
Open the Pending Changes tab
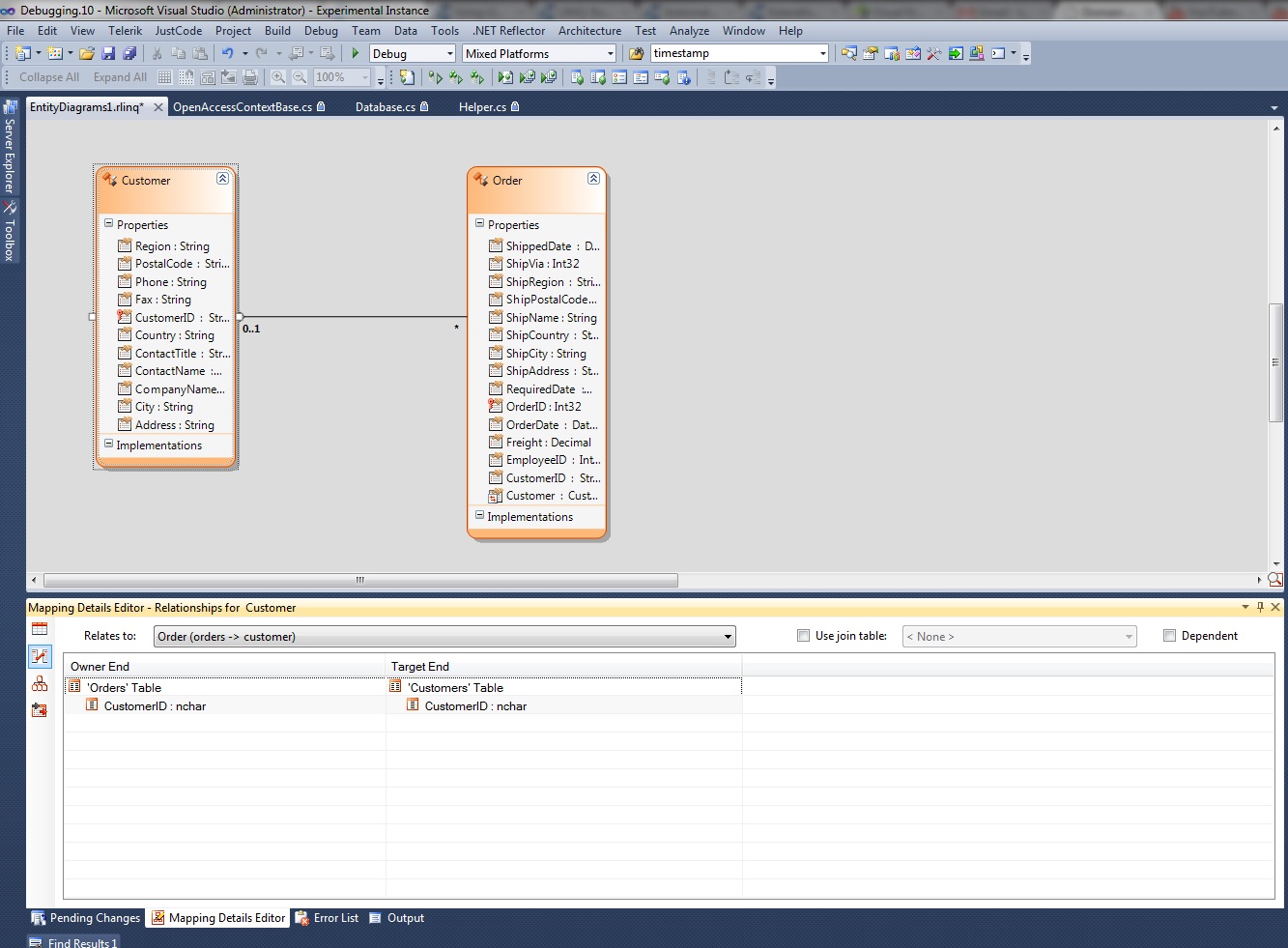point(86,918)
